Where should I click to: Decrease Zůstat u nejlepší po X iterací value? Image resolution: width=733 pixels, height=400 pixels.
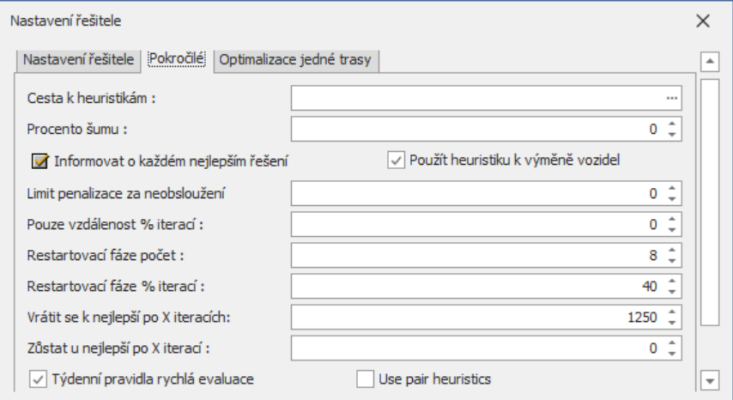coord(672,354)
